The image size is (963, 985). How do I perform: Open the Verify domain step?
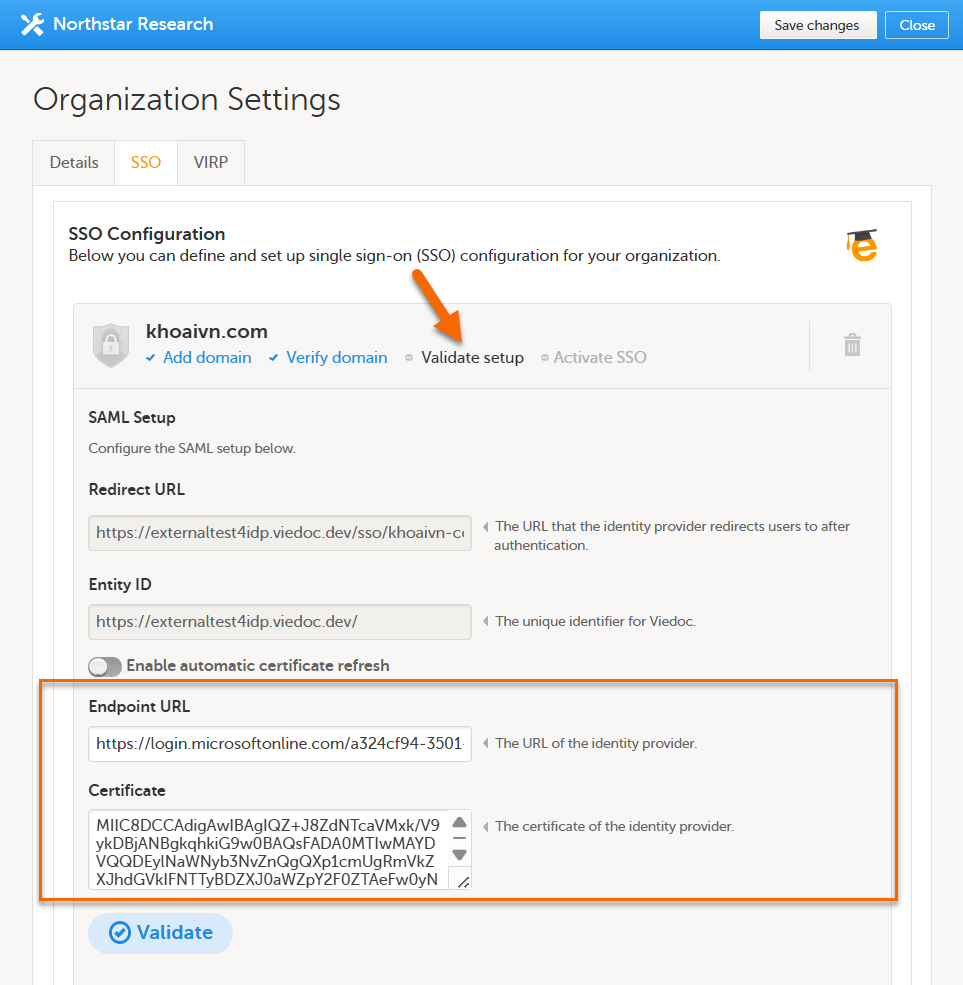pos(336,358)
